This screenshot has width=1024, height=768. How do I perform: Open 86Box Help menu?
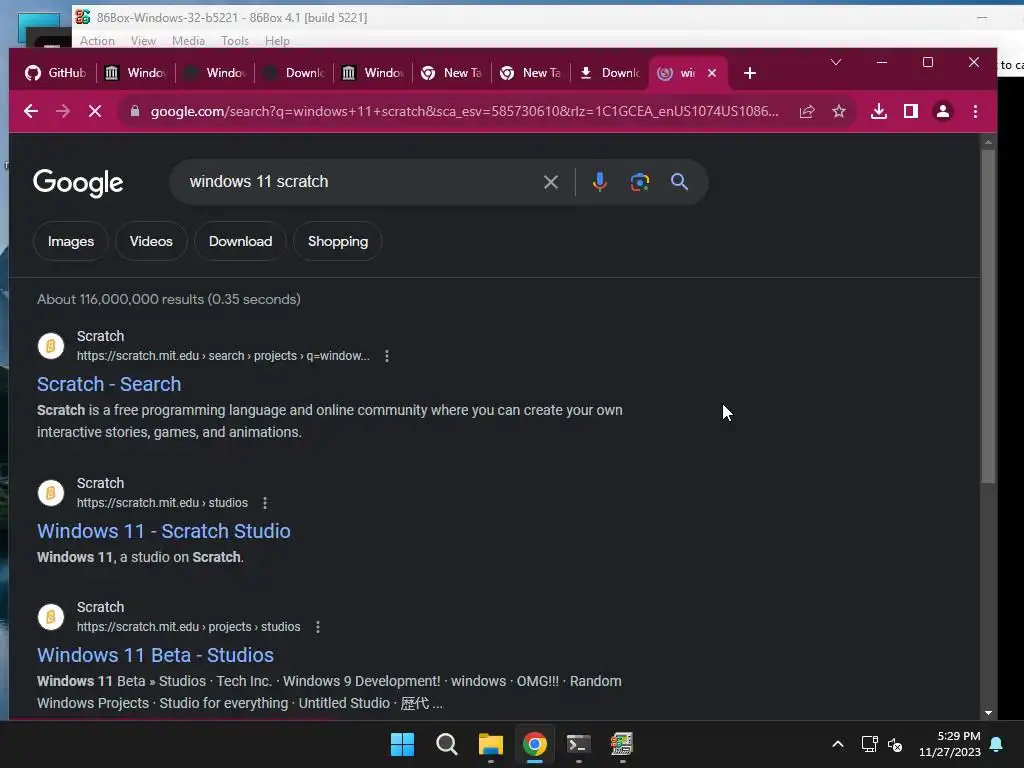[x=277, y=40]
